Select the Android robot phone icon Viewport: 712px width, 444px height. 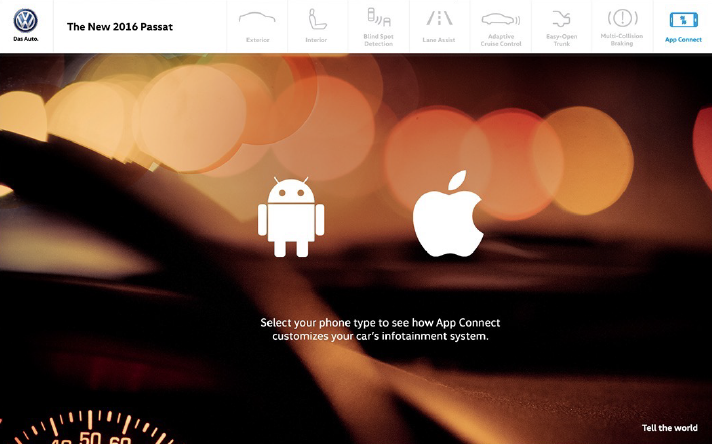tap(291, 216)
